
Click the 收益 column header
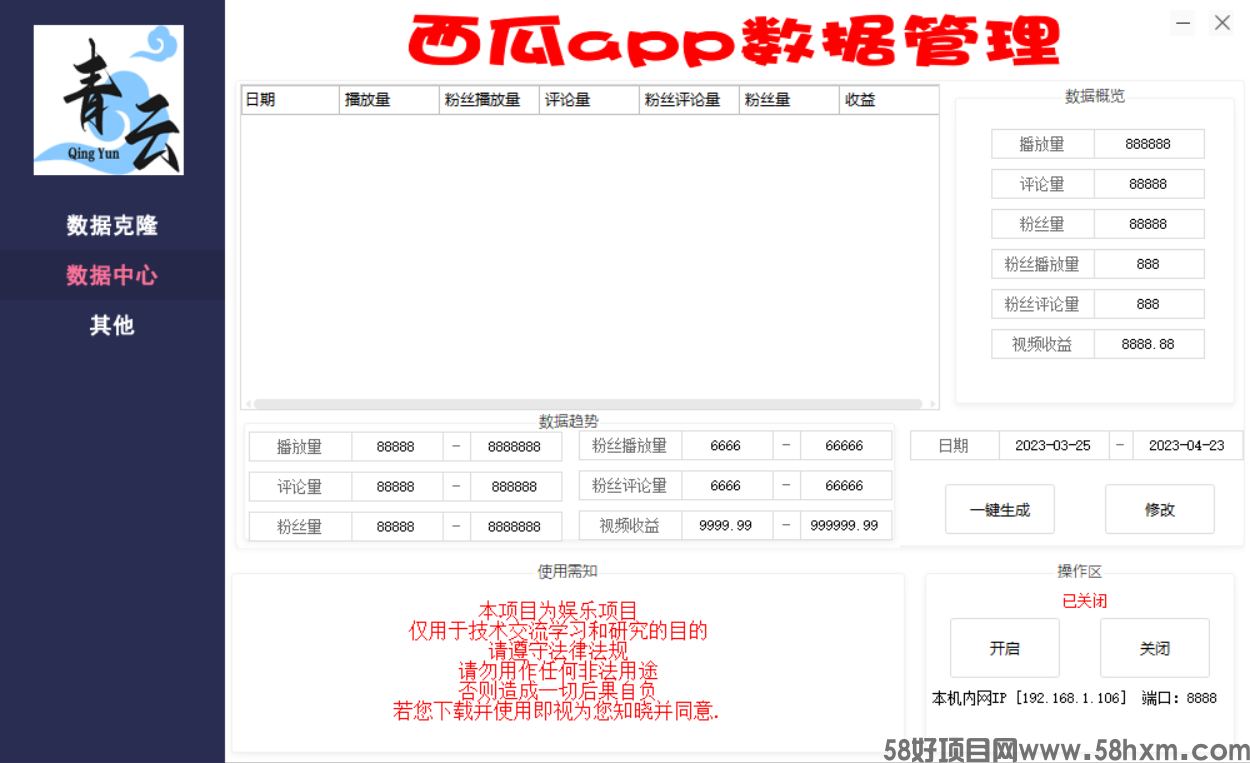889,100
